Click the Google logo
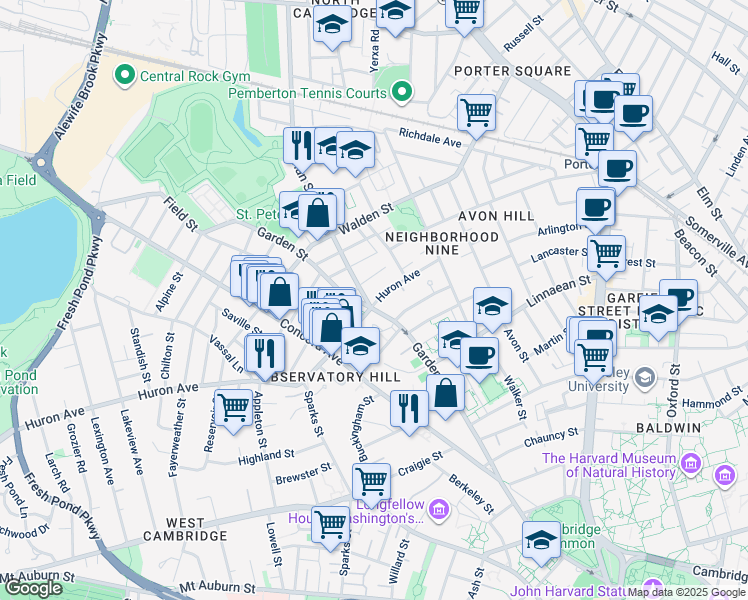This screenshot has width=748, height=600. 34,588
